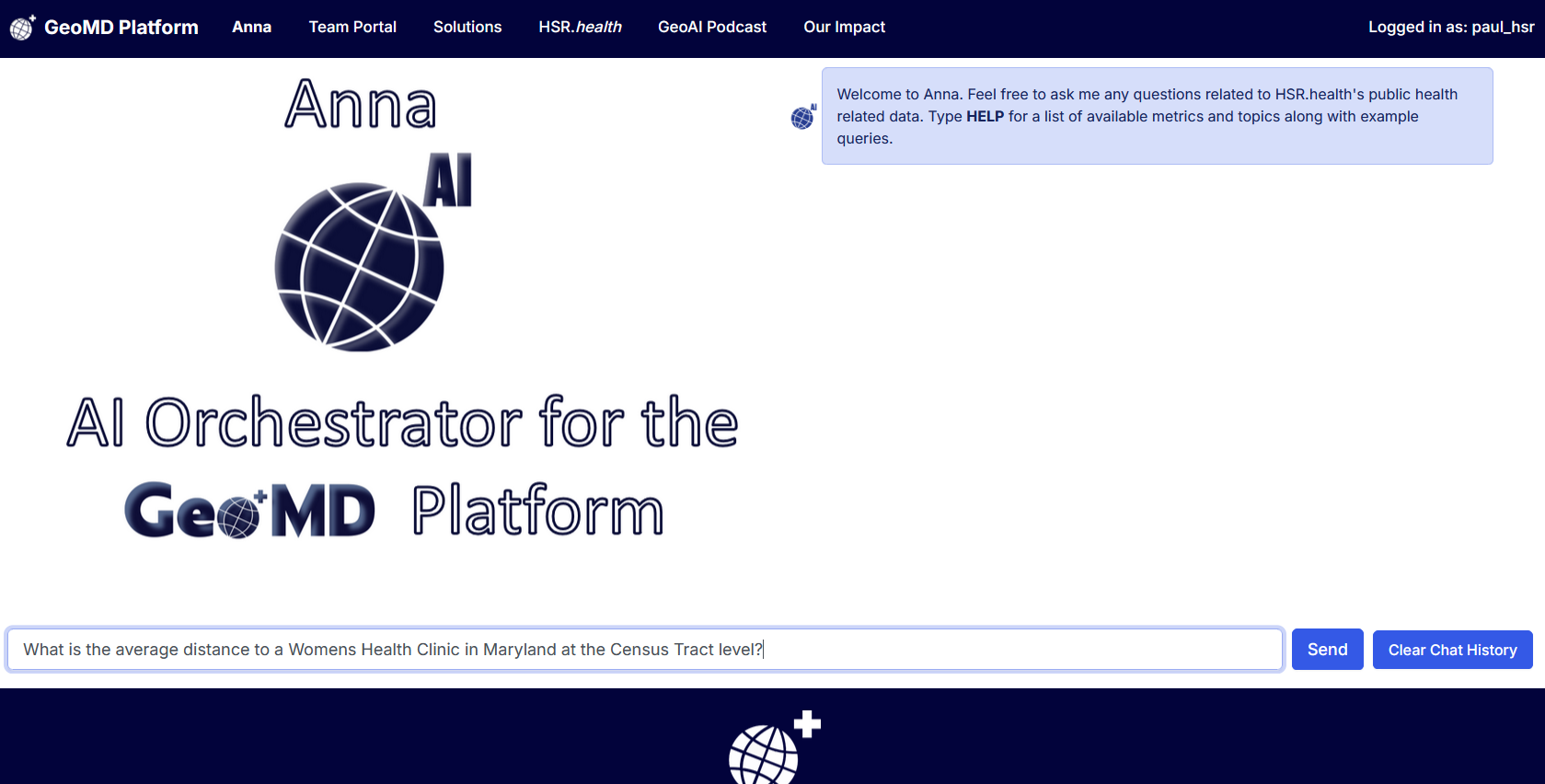
Task: Open the GeoMD Platform home link
Action: (121, 28)
